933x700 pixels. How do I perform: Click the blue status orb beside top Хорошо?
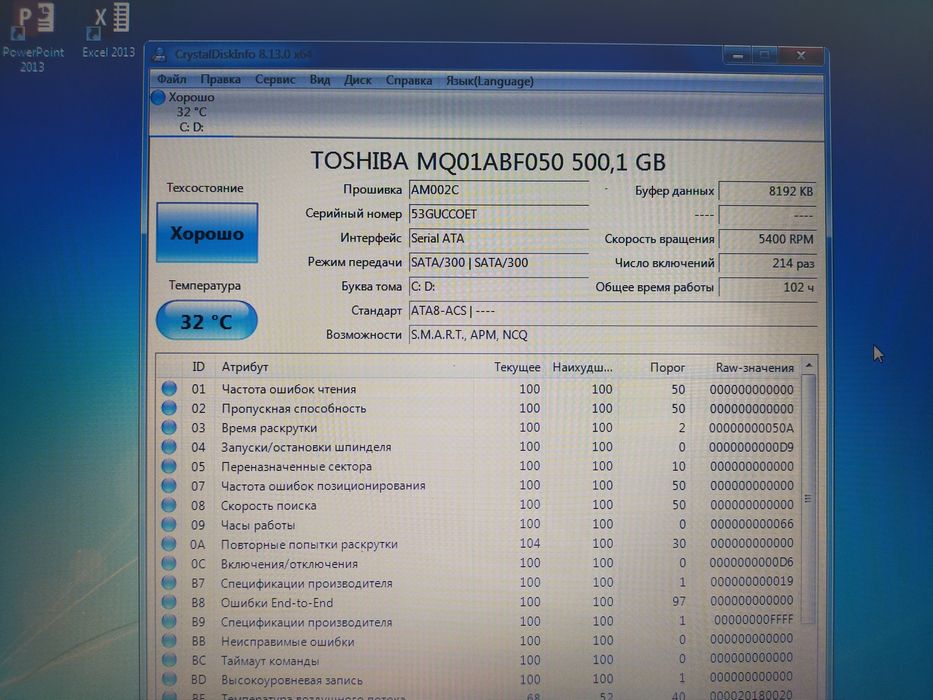pos(158,97)
